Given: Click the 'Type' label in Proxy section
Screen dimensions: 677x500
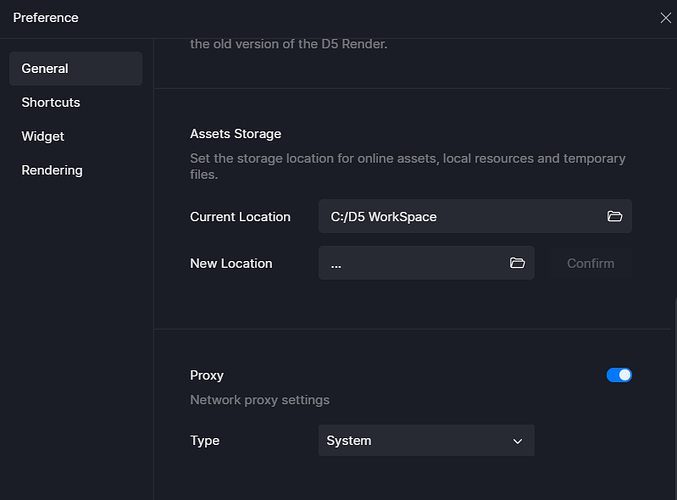Looking at the screenshot, I should pyautogui.click(x=205, y=441).
